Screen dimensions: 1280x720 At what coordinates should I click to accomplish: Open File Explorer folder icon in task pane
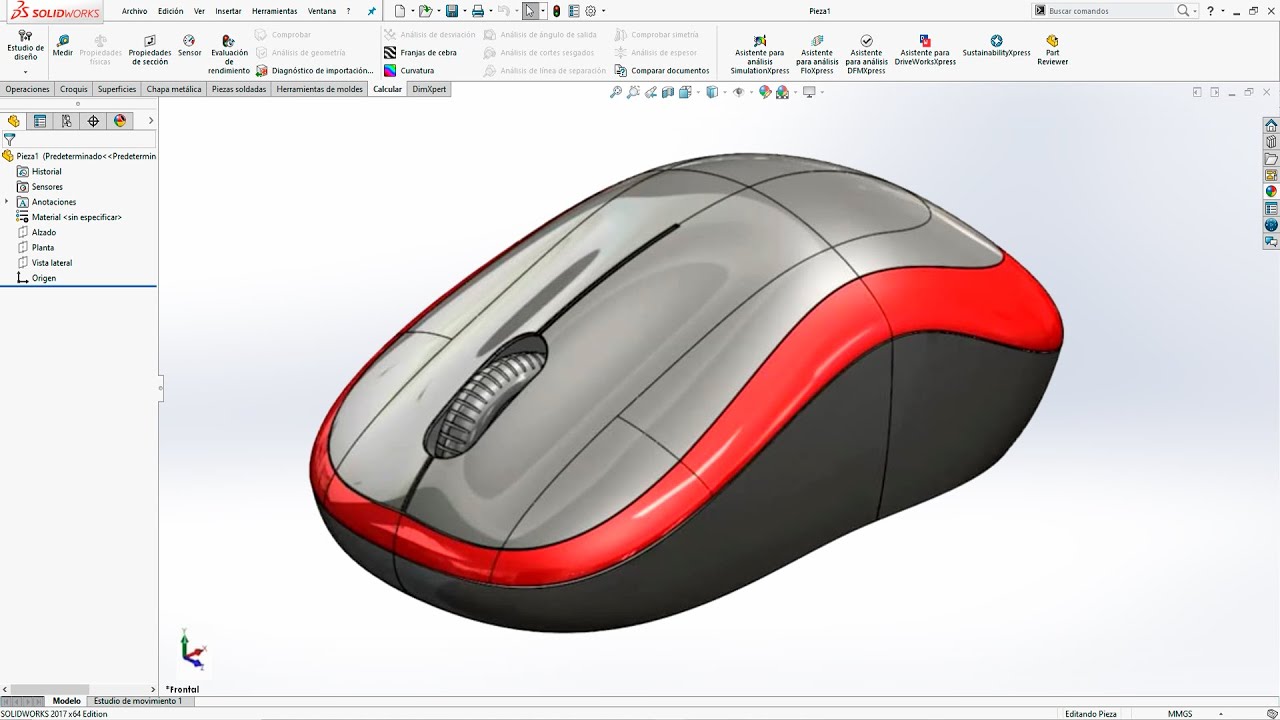pyautogui.click(x=1271, y=159)
